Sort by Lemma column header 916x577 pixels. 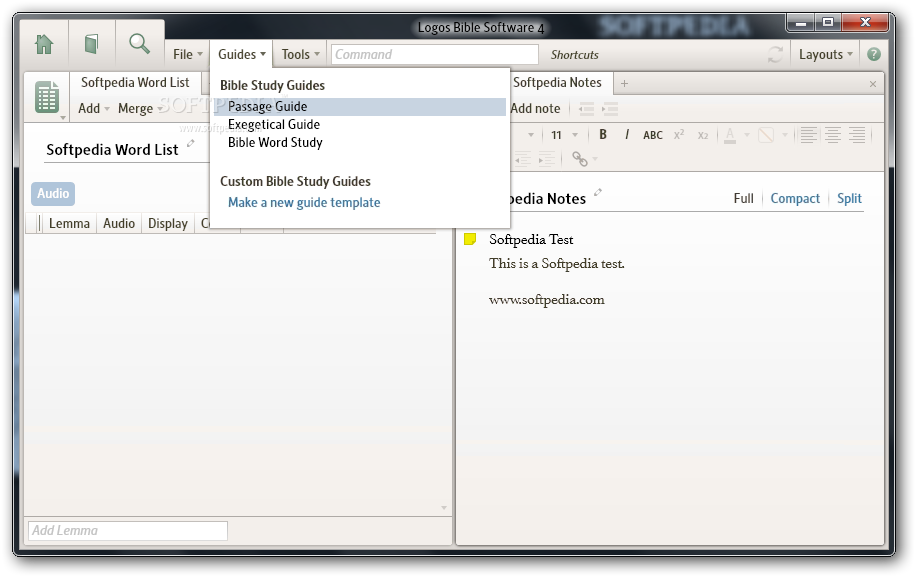(69, 224)
